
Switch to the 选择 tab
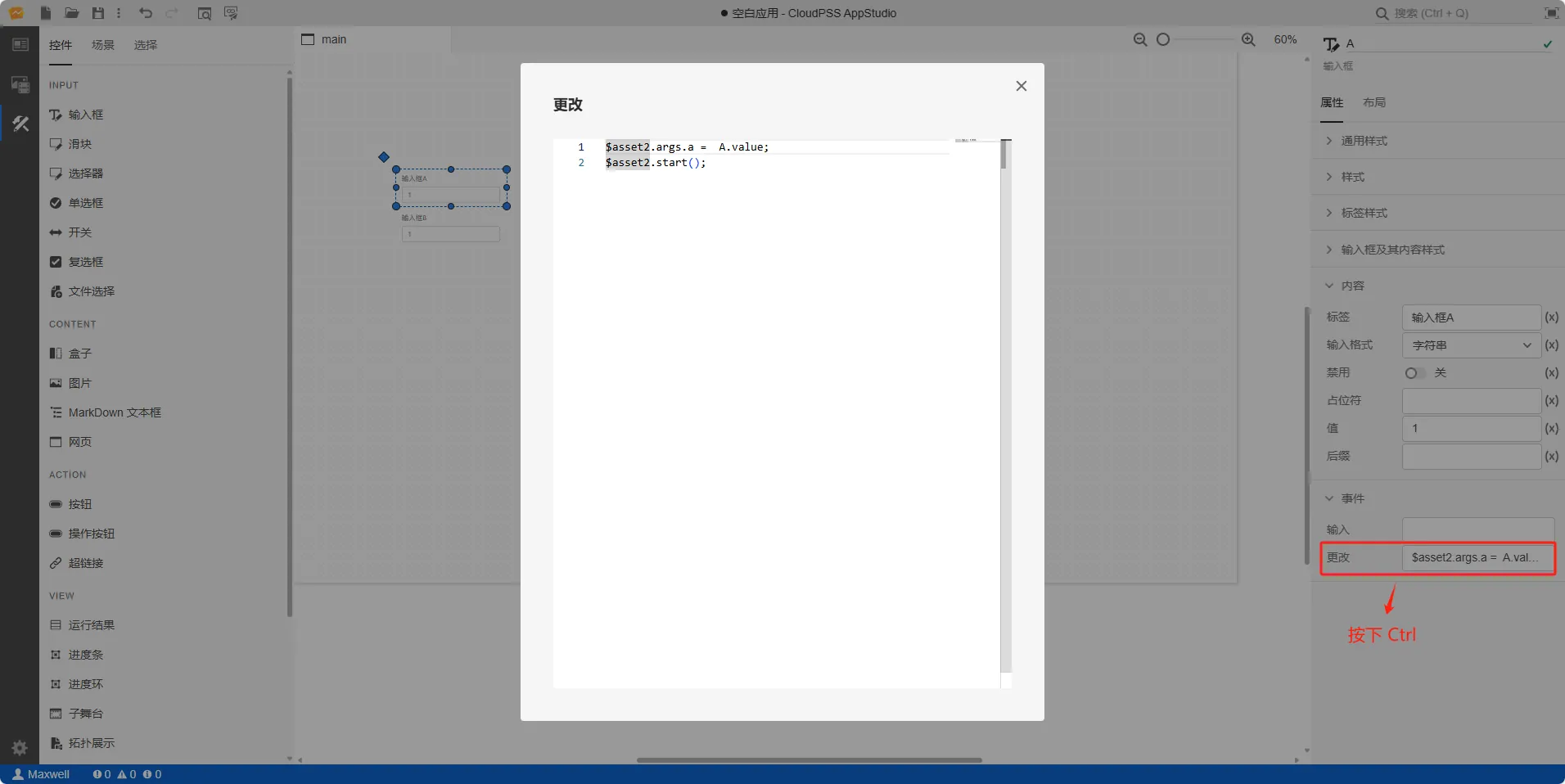146,45
